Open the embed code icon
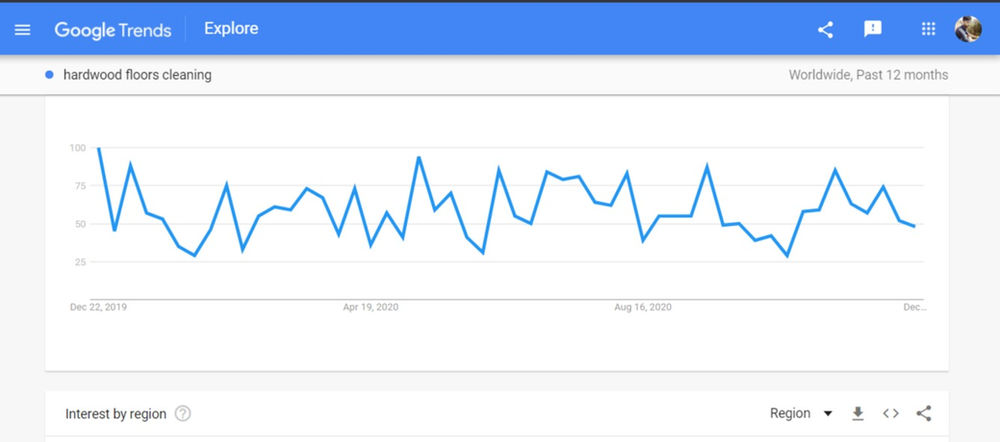The height and width of the screenshot is (442, 1000). 890,413
